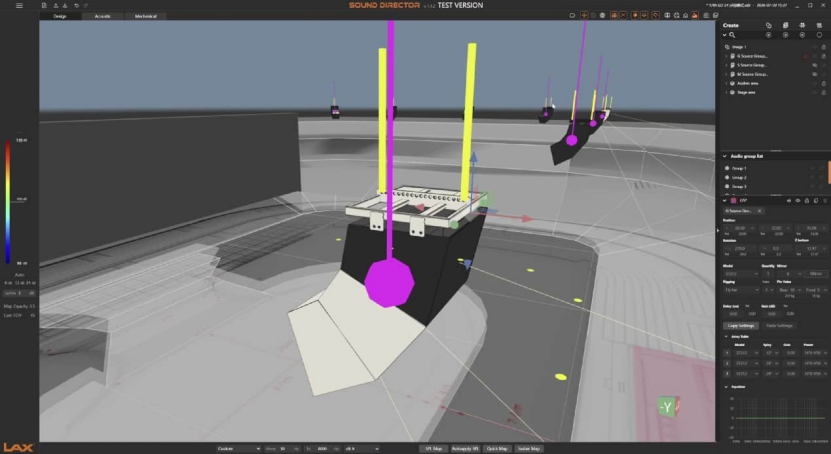
Task: Click the SPL color scale bar
Action: 8,202
